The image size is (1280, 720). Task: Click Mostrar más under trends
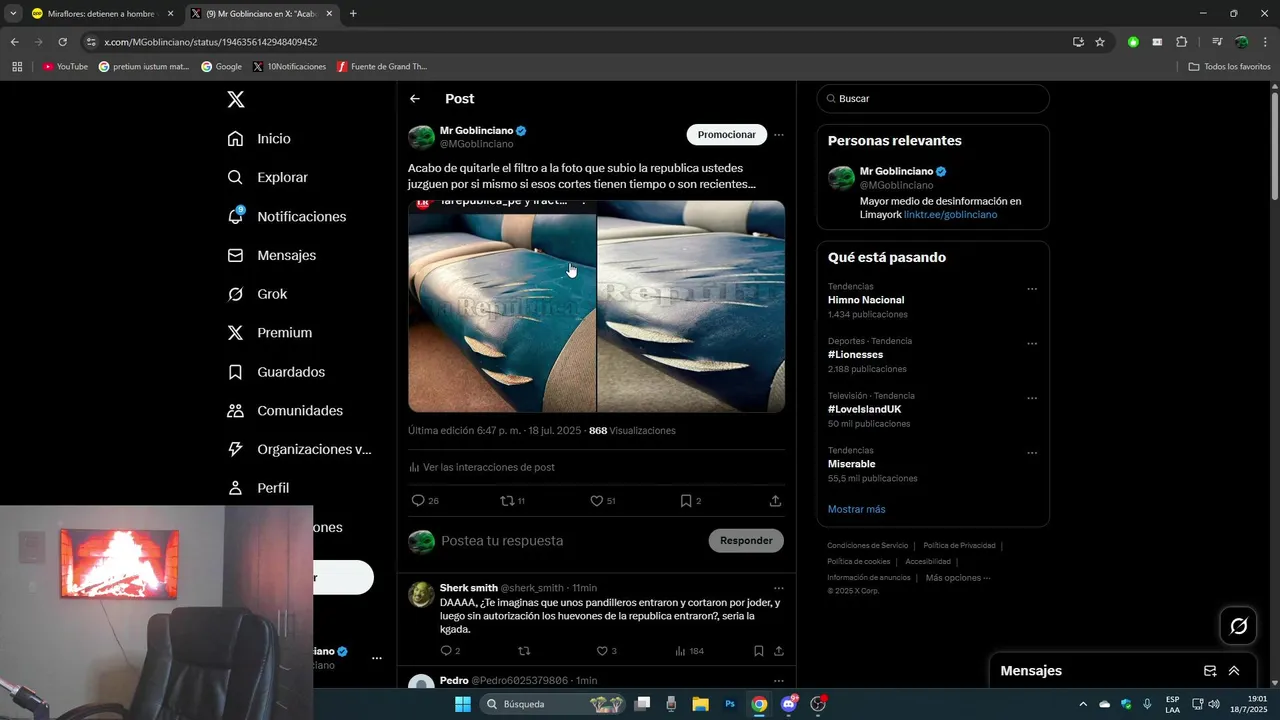pos(856,509)
